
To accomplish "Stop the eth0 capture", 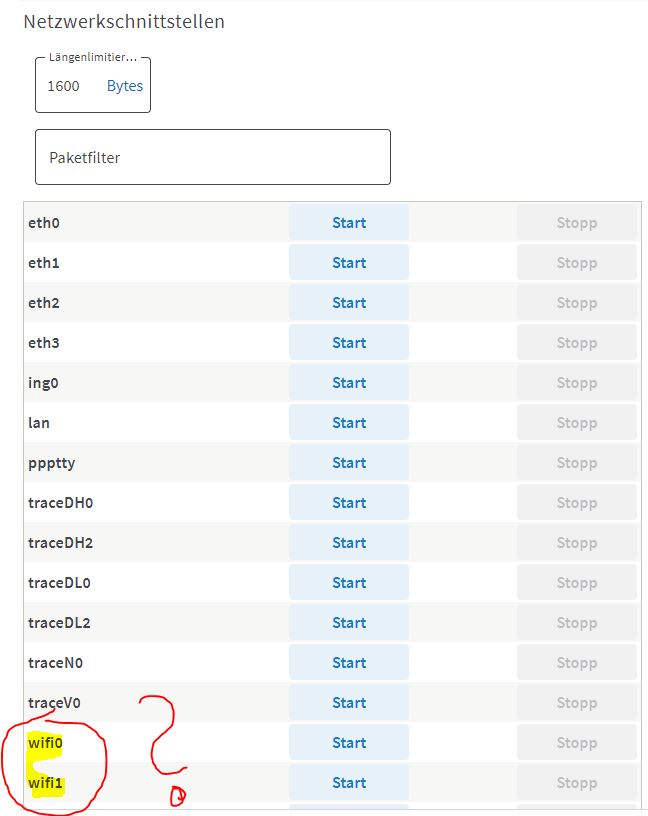I will [577, 223].
